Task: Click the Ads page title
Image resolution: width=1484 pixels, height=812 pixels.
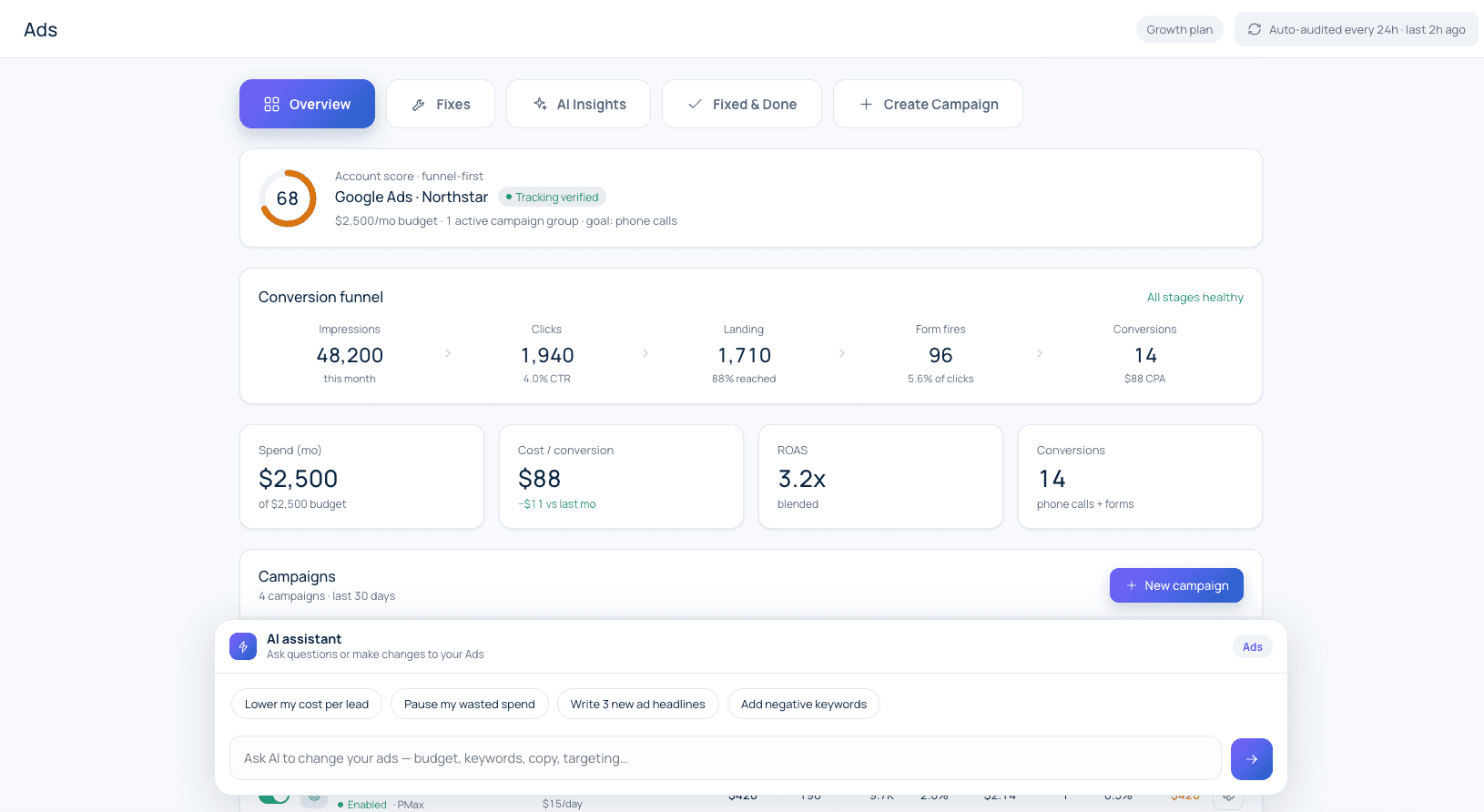Action: tap(41, 29)
